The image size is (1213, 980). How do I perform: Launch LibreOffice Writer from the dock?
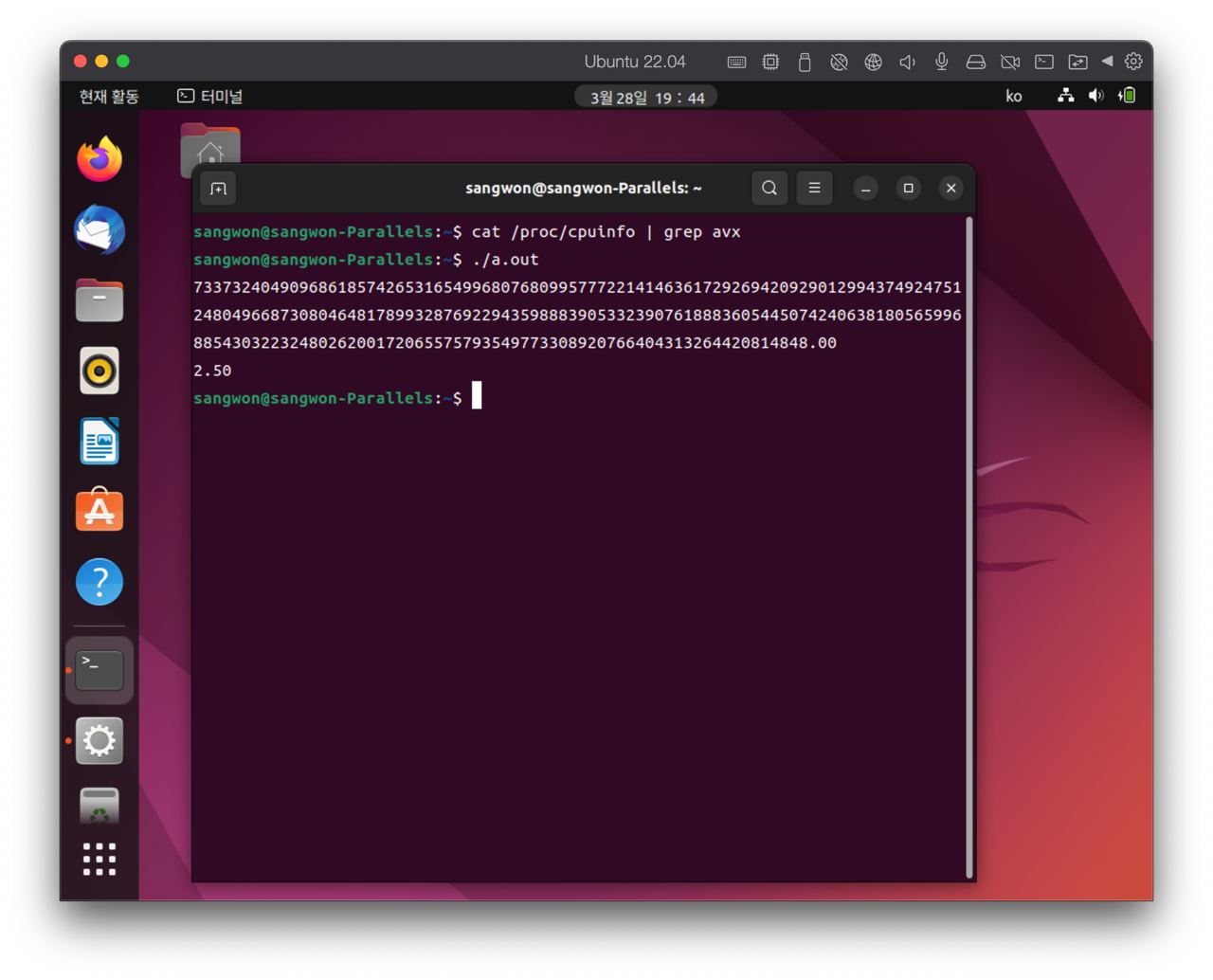point(100,441)
